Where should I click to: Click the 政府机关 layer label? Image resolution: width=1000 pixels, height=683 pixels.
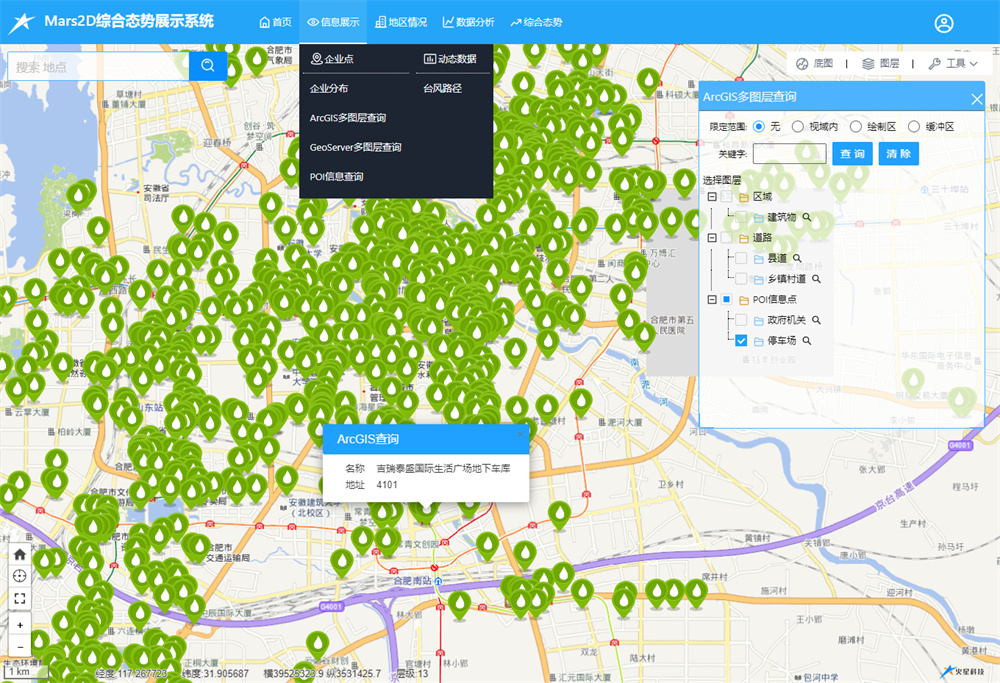point(786,320)
